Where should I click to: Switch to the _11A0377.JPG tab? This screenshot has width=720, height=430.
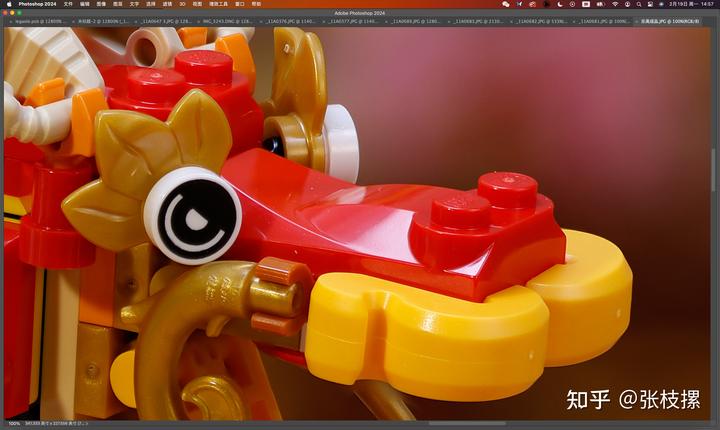click(353, 21)
